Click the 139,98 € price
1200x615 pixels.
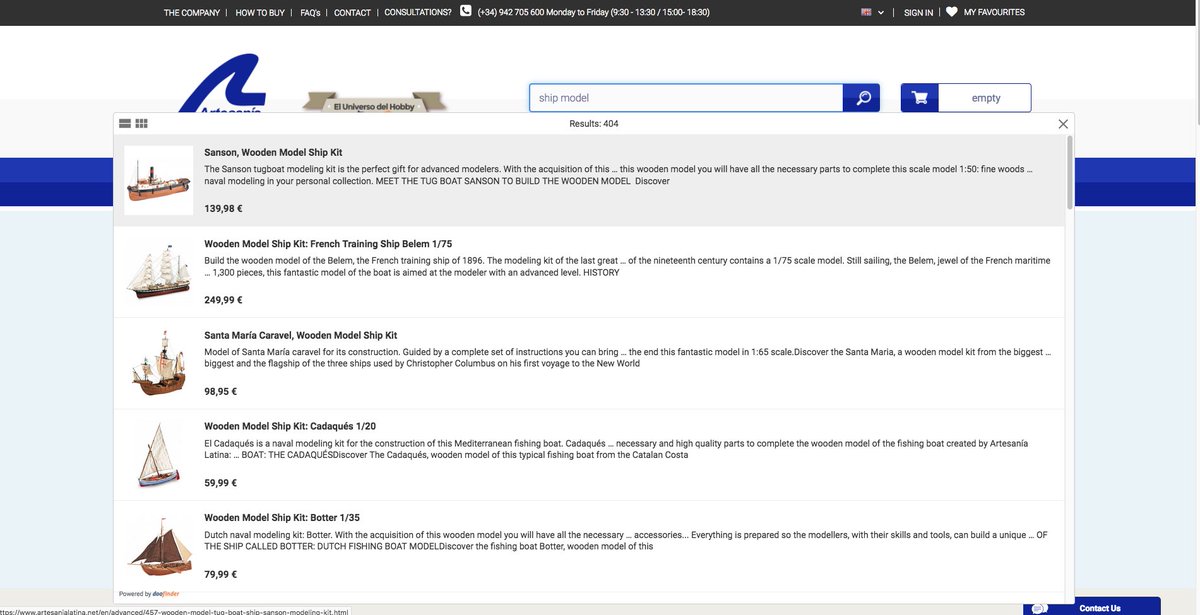pyautogui.click(x=223, y=209)
